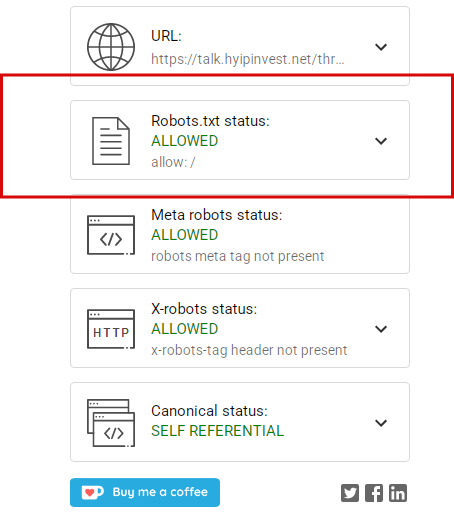Viewport: 454px width, 522px height.
Task: Click the code window icon for Meta robots
Action: pyautogui.click(x=111, y=235)
